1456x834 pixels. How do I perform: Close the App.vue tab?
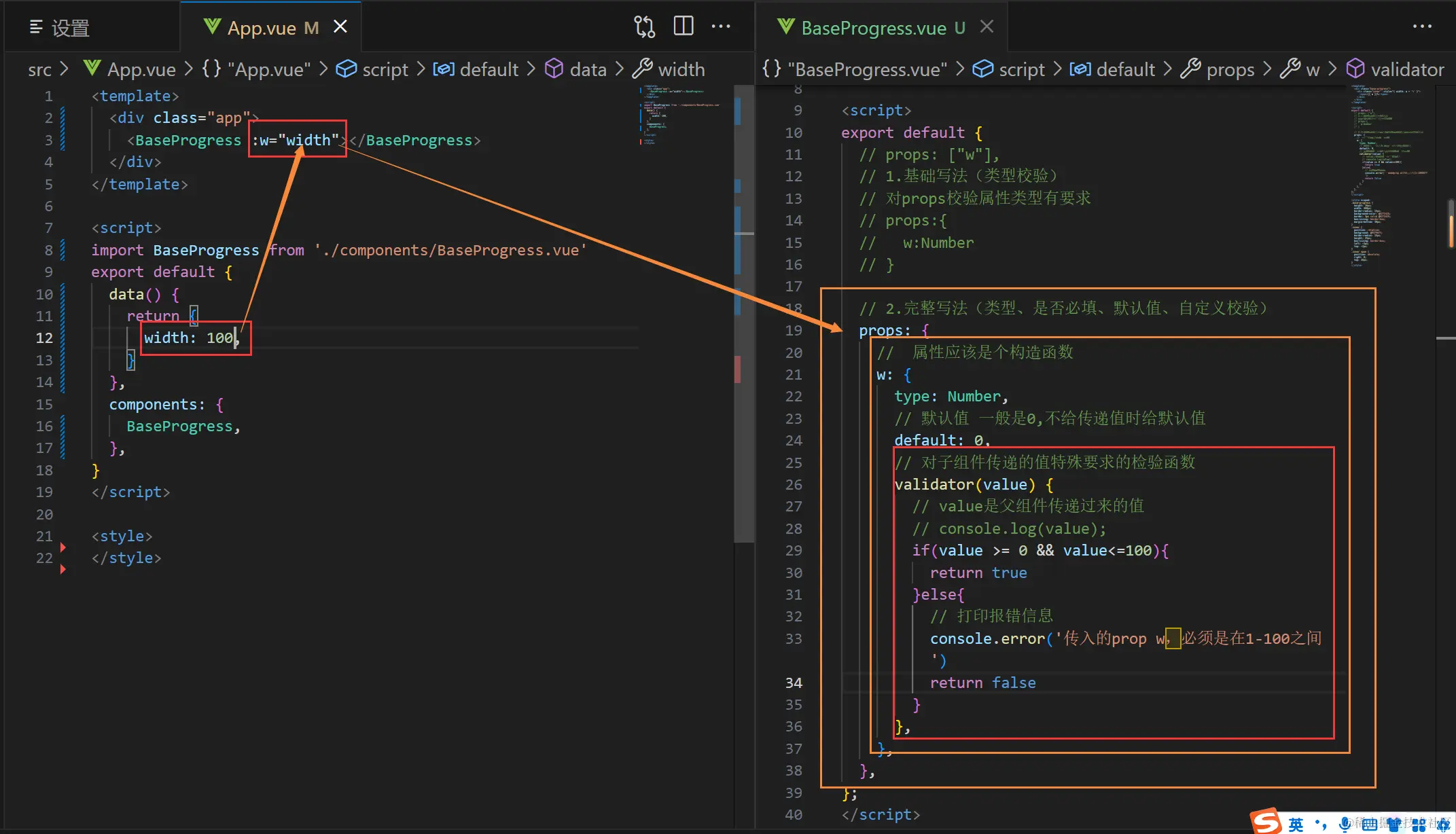click(340, 26)
